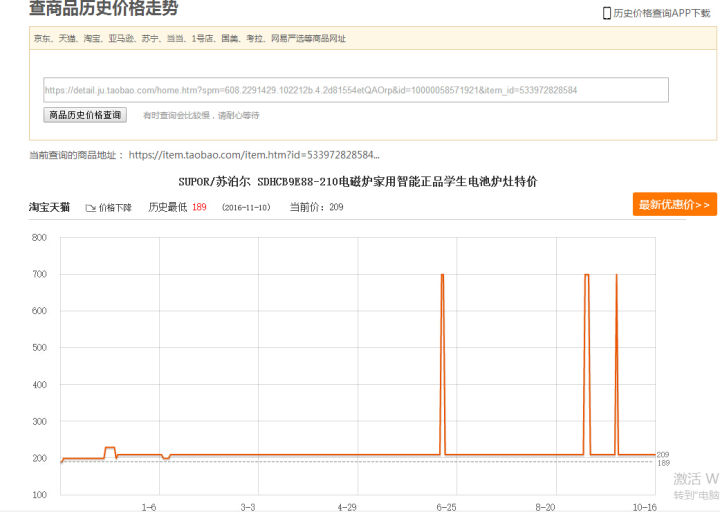
Task: Click the phone icon for APP download
Action: point(606,13)
